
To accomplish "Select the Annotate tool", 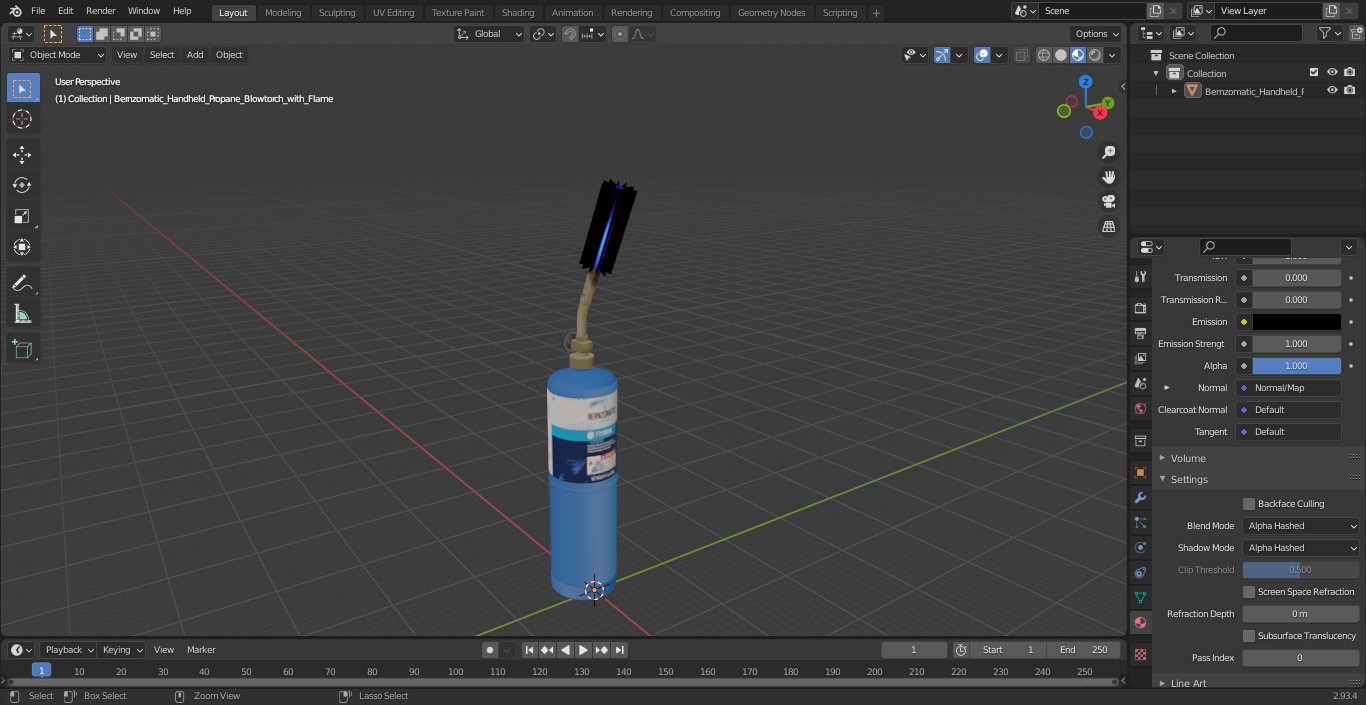I will [x=22, y=284].
